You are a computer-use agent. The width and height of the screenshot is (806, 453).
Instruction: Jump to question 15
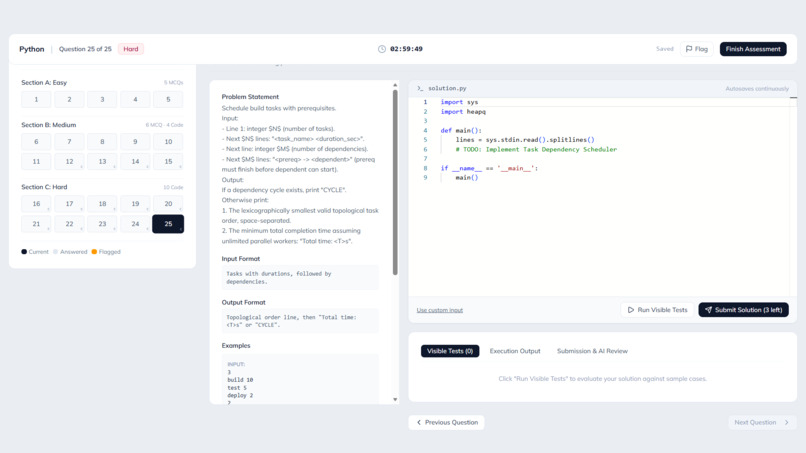tap(168, 161)
